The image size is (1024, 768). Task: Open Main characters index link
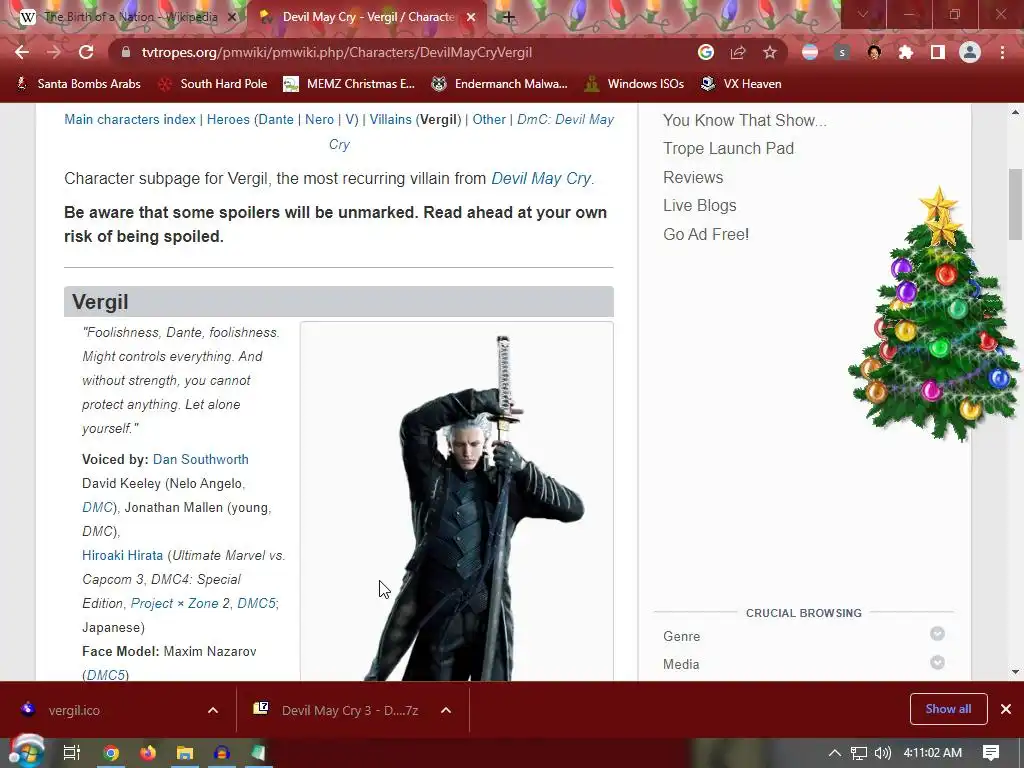click(x=130, y=120)
